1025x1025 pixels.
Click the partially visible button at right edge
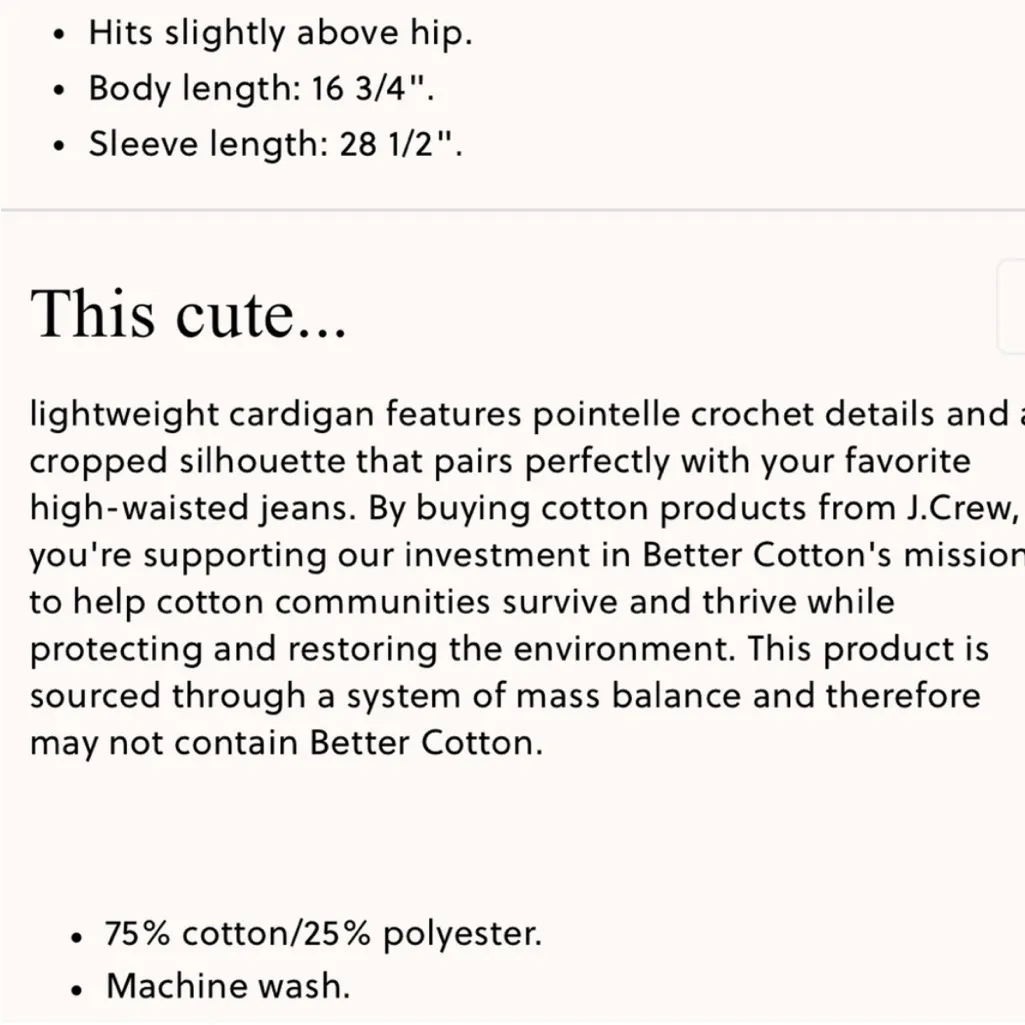point(1012,307)
